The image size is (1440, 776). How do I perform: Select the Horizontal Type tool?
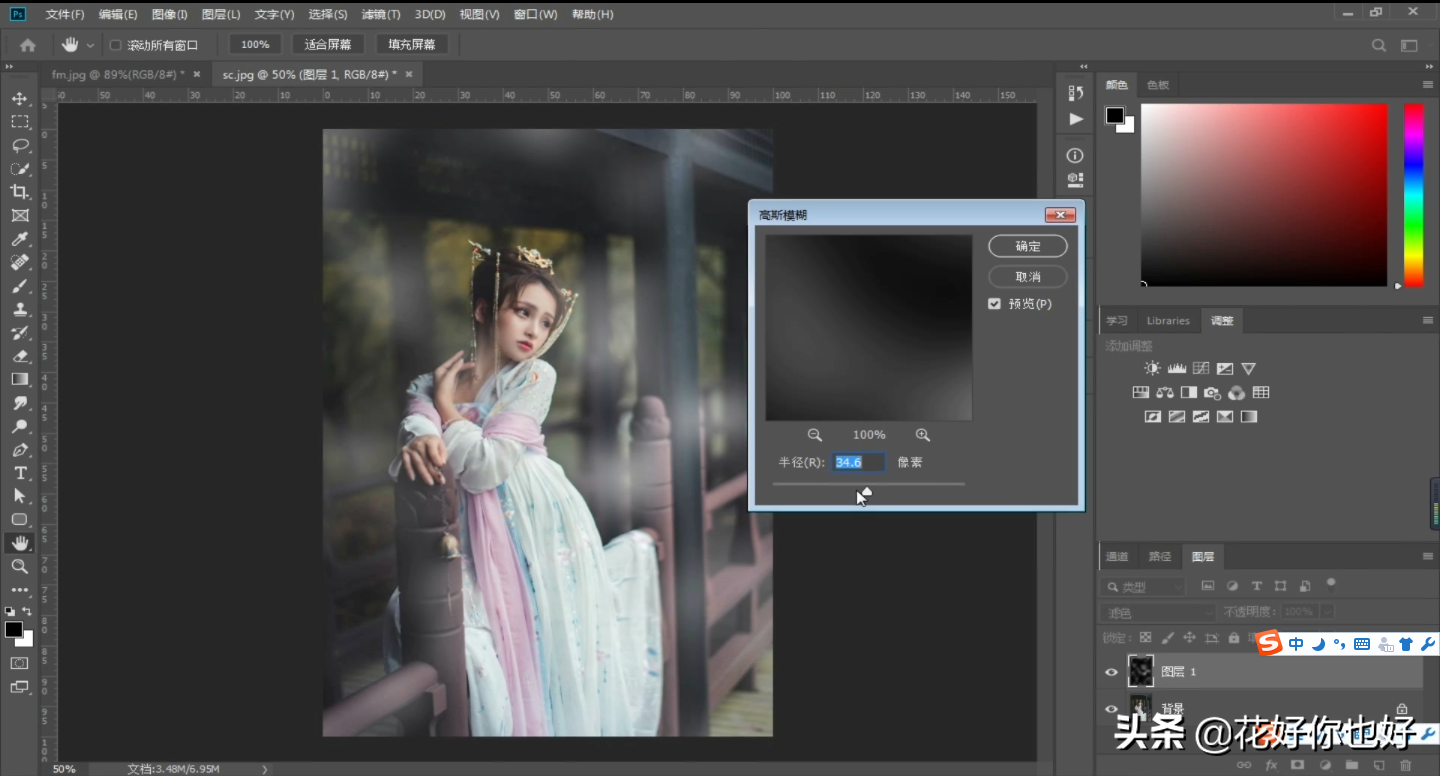(x=19, y=473)
